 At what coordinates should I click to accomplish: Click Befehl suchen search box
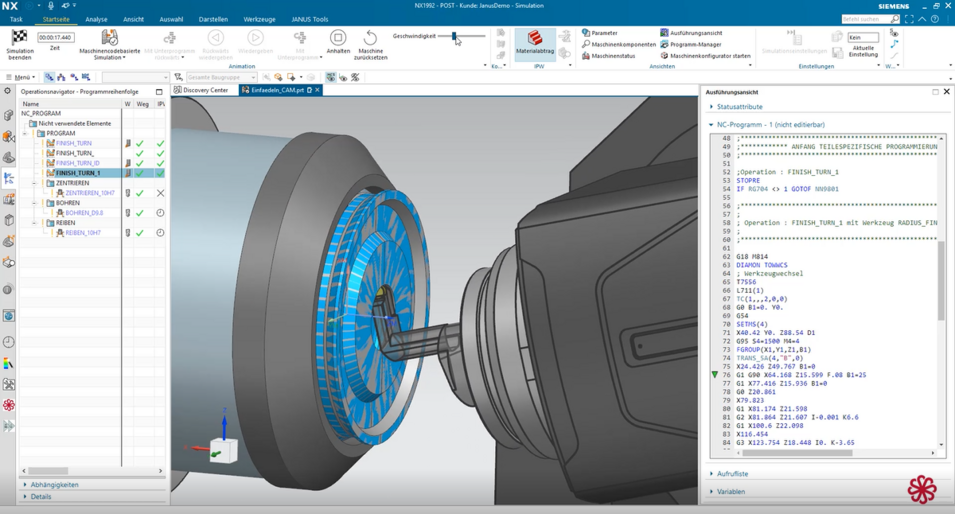click(x=870, y=19)
